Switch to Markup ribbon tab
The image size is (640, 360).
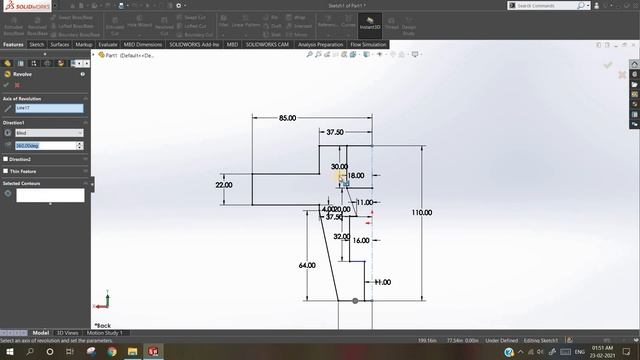pos(84,44)
